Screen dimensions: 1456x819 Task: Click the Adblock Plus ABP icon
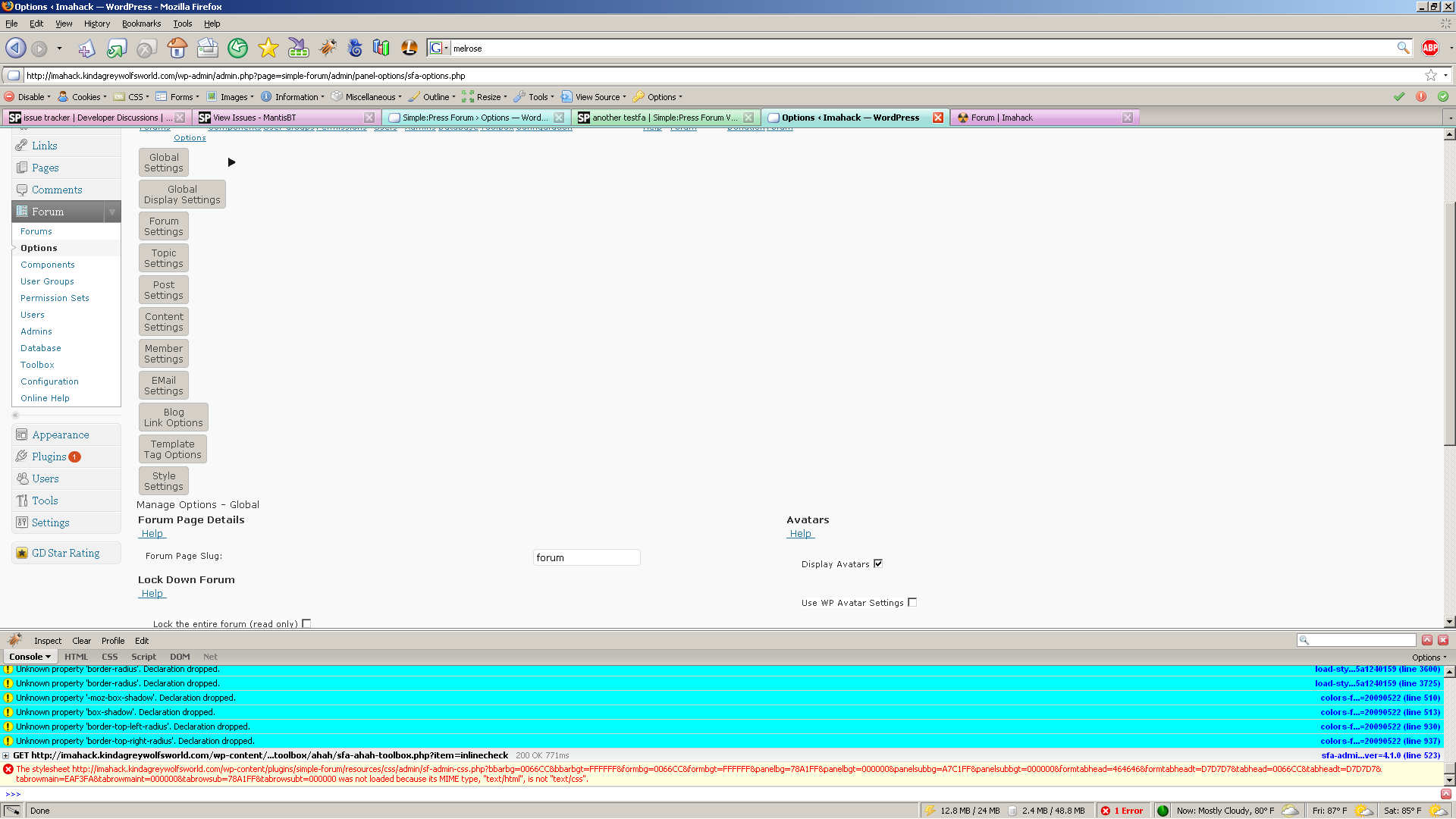pos(1430,49)
